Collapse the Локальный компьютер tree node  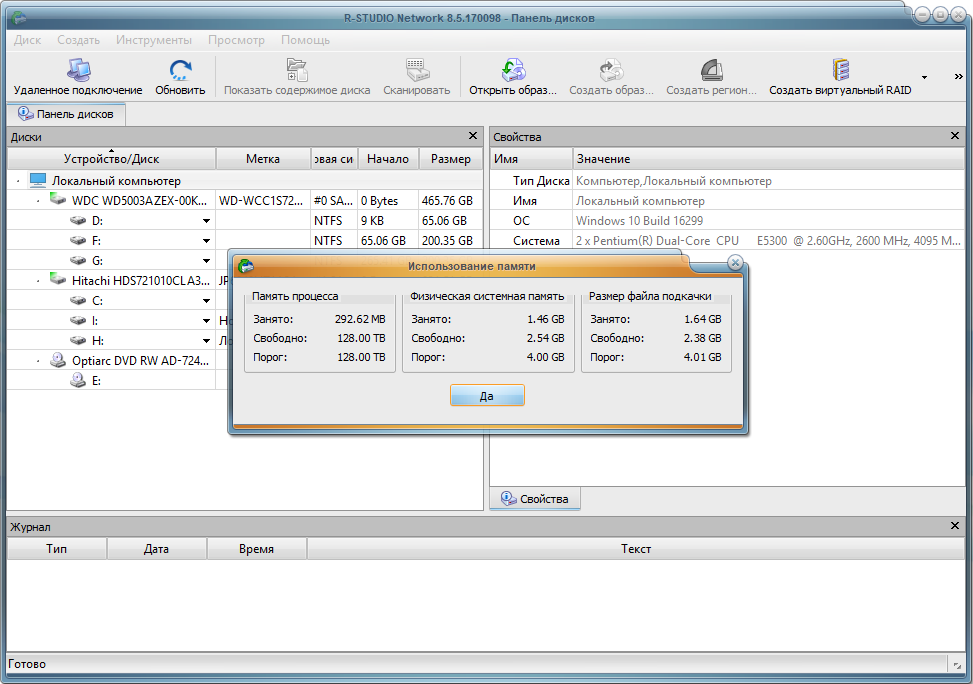tap(18, 181)
